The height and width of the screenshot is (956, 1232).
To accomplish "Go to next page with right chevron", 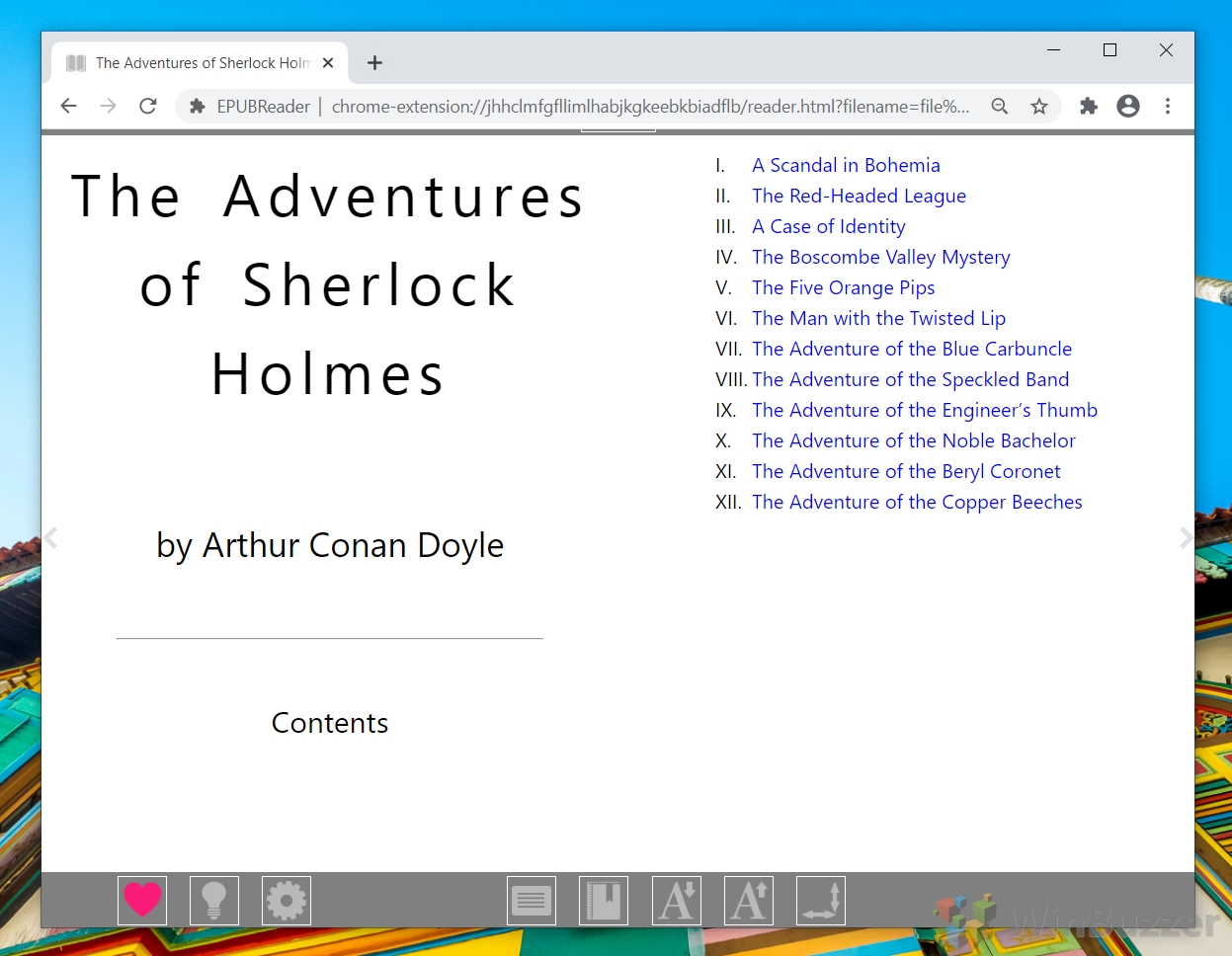I will [x=1186, y=538].
